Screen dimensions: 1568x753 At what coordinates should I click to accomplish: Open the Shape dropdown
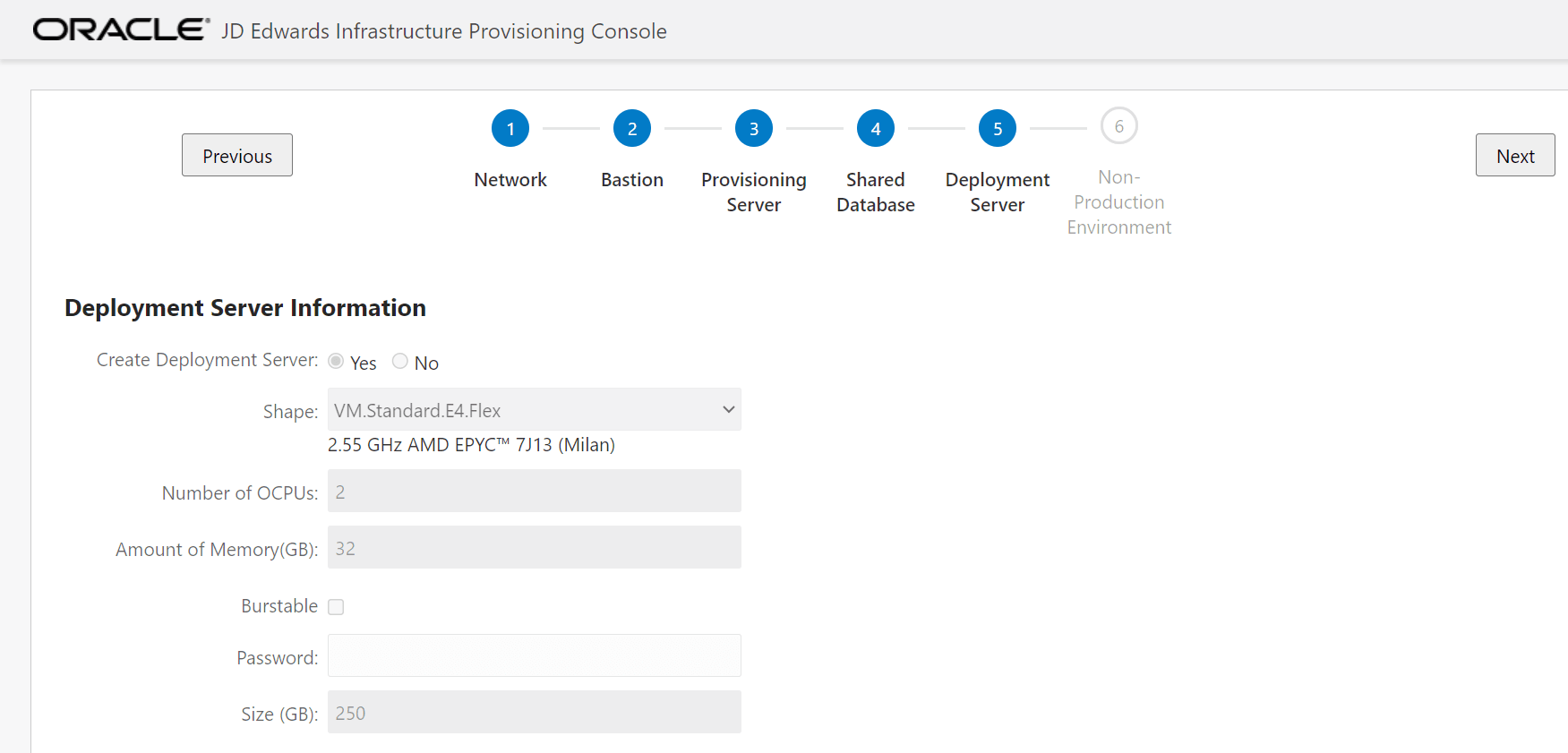click(x=535, y=409)
